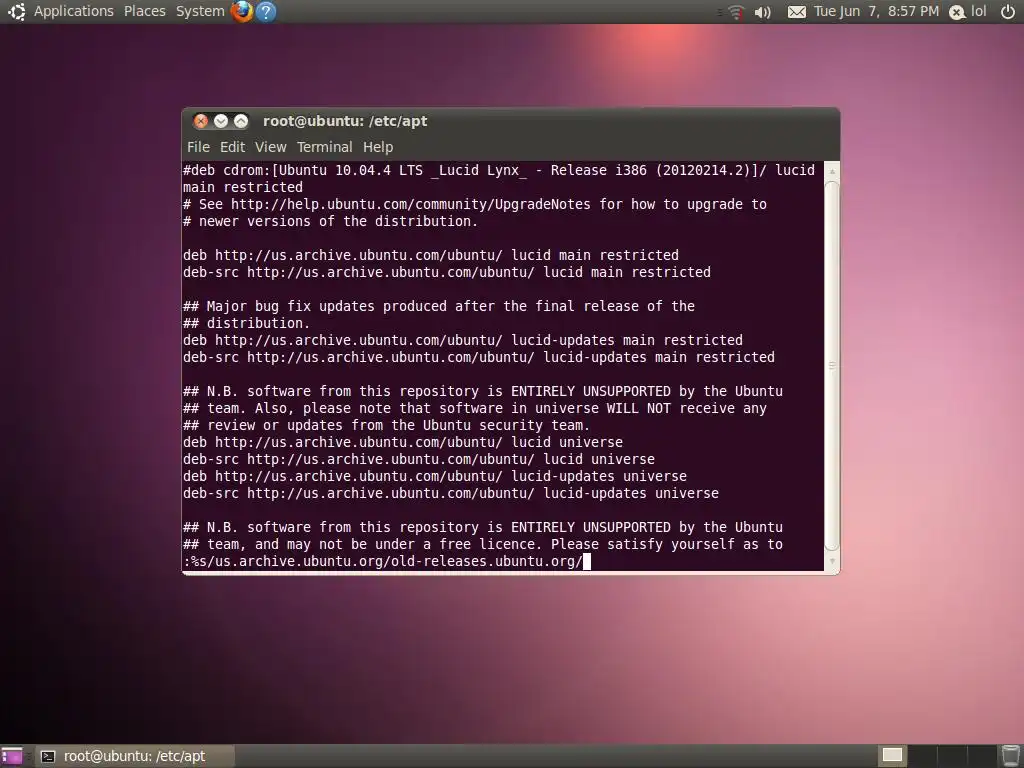Open the wireless network indicator

coord(736,12)
